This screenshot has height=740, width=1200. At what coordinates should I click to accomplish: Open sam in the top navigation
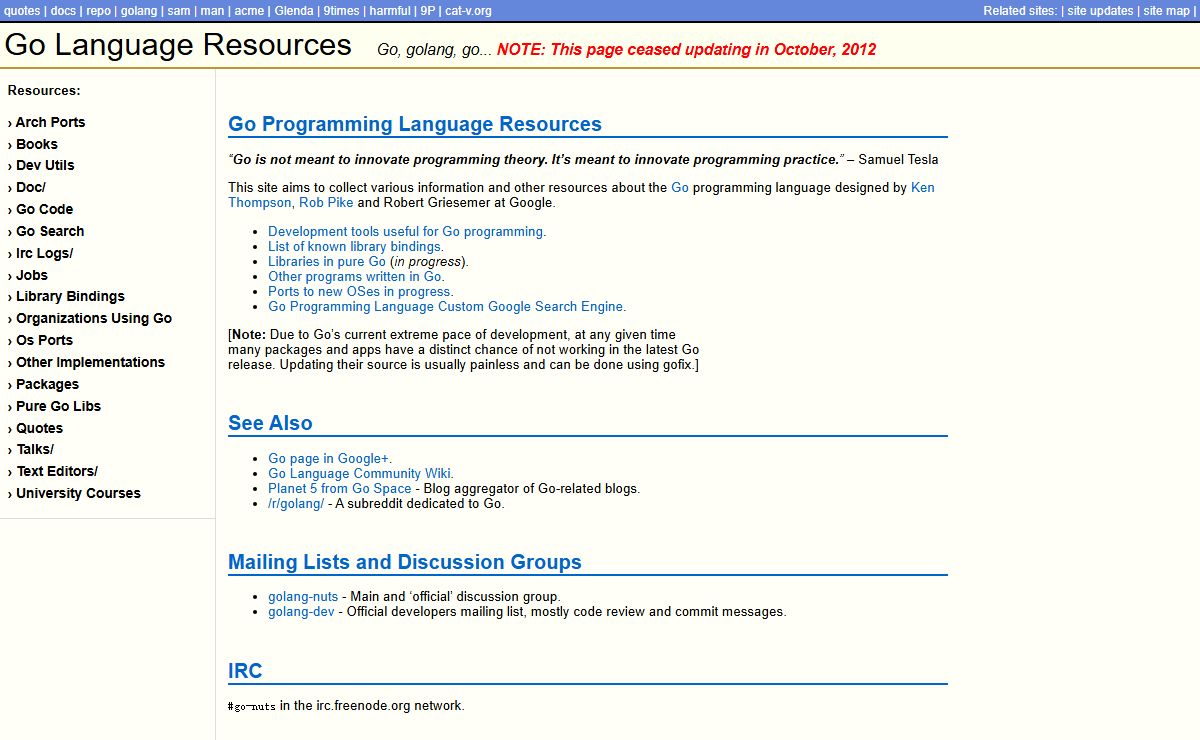[x=179, y=11]
